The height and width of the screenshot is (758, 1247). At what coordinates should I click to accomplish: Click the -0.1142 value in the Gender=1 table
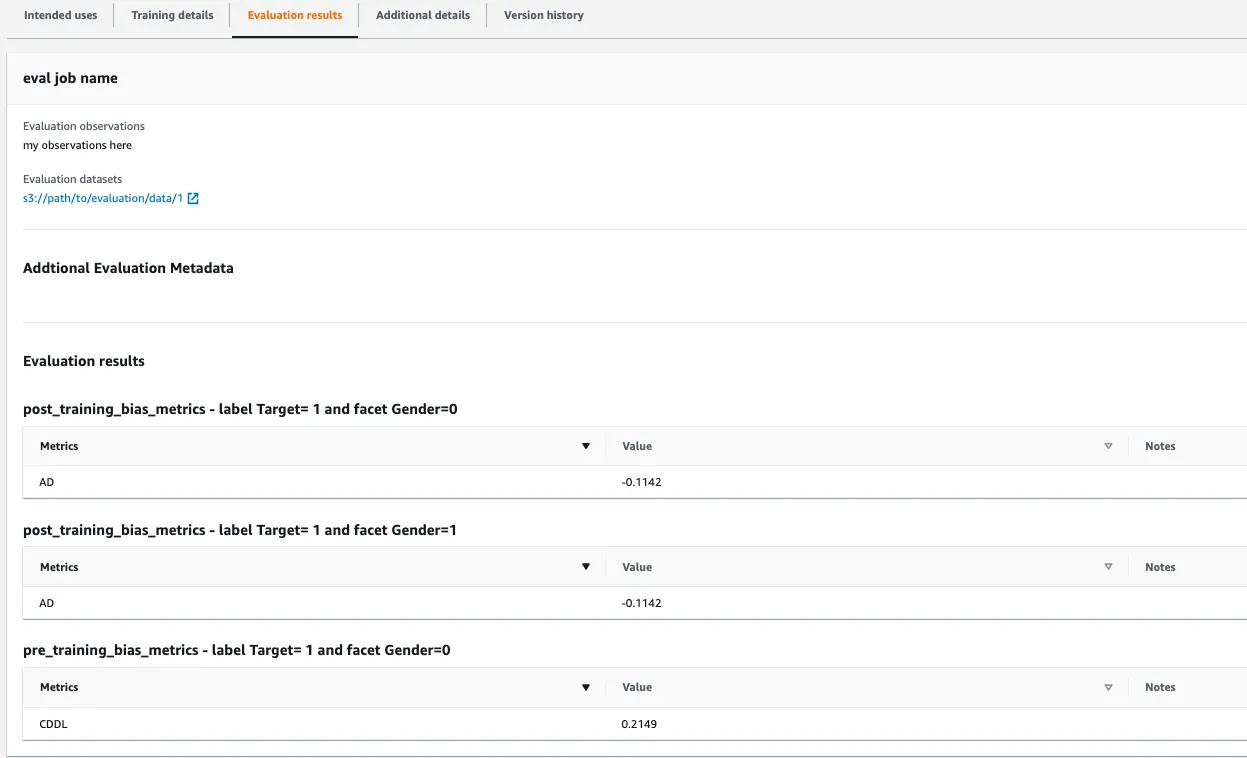click(641, 603)
